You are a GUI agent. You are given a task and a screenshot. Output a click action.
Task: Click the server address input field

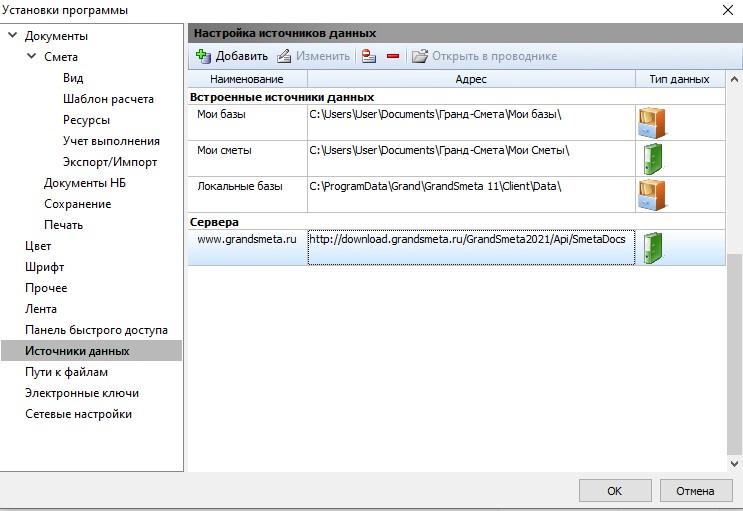tap(471, 248)
